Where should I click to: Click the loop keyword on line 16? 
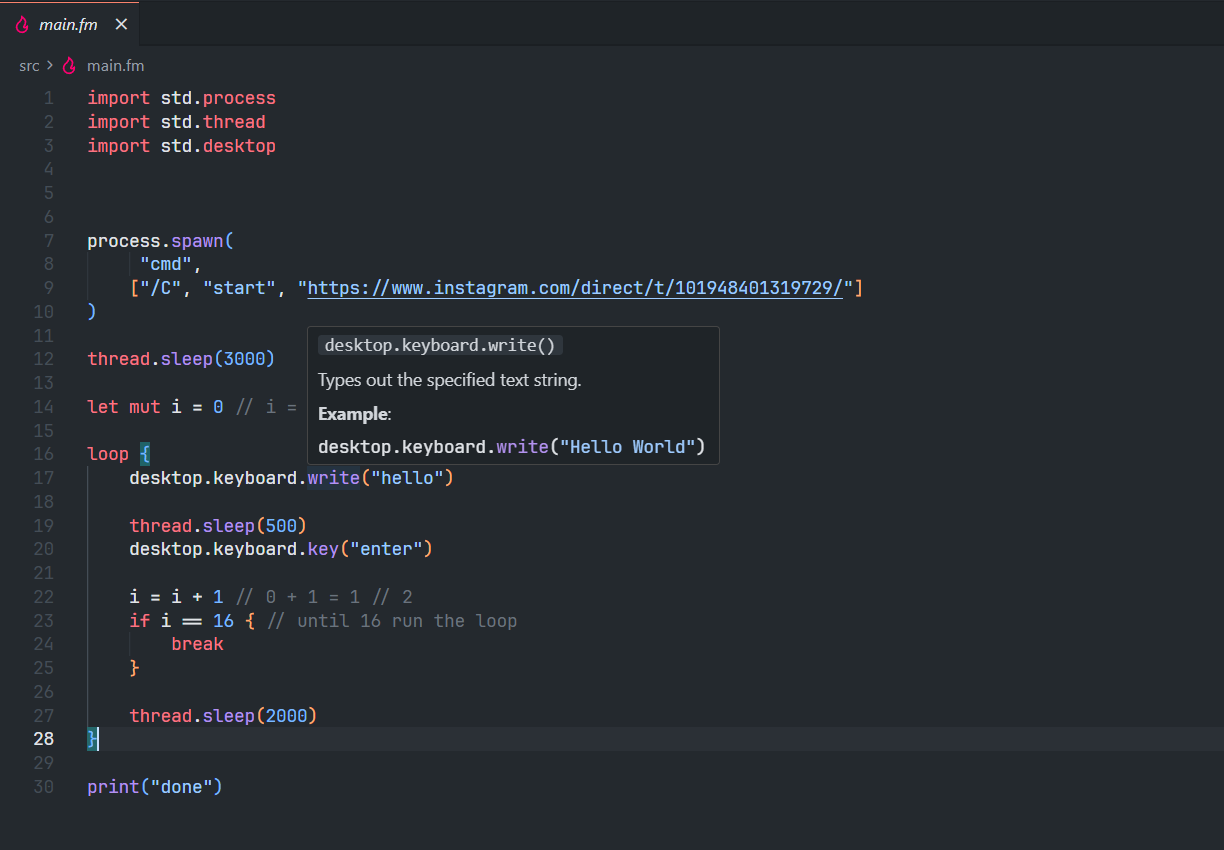[108, 454]
